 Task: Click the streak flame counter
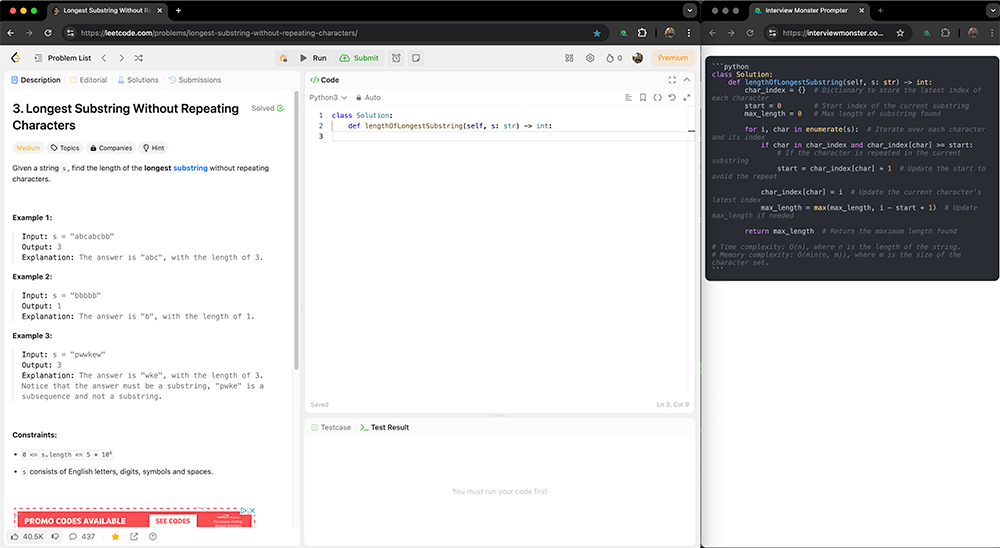[614, 58]
